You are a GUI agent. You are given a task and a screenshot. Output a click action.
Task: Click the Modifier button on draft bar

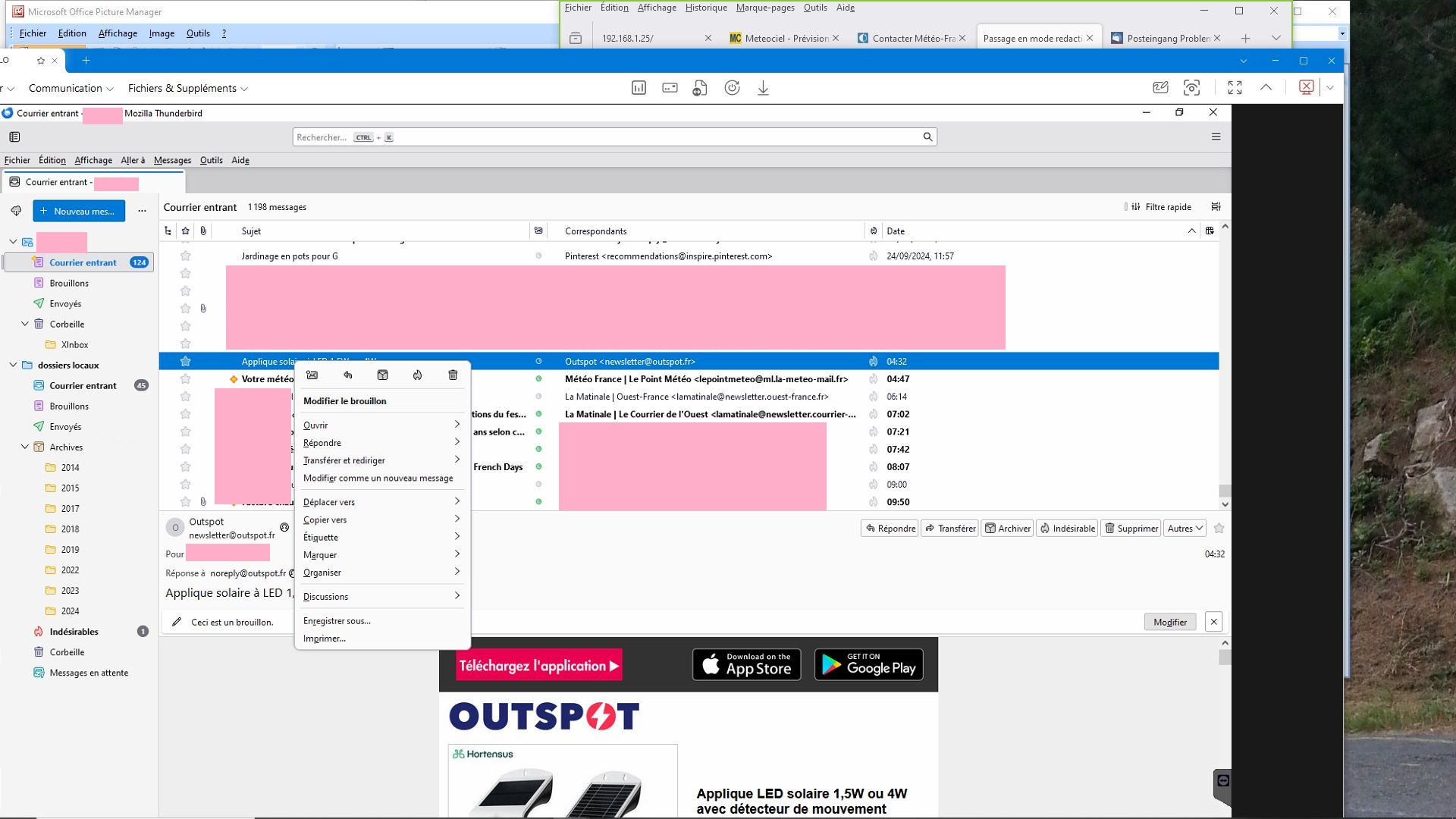1170,622
